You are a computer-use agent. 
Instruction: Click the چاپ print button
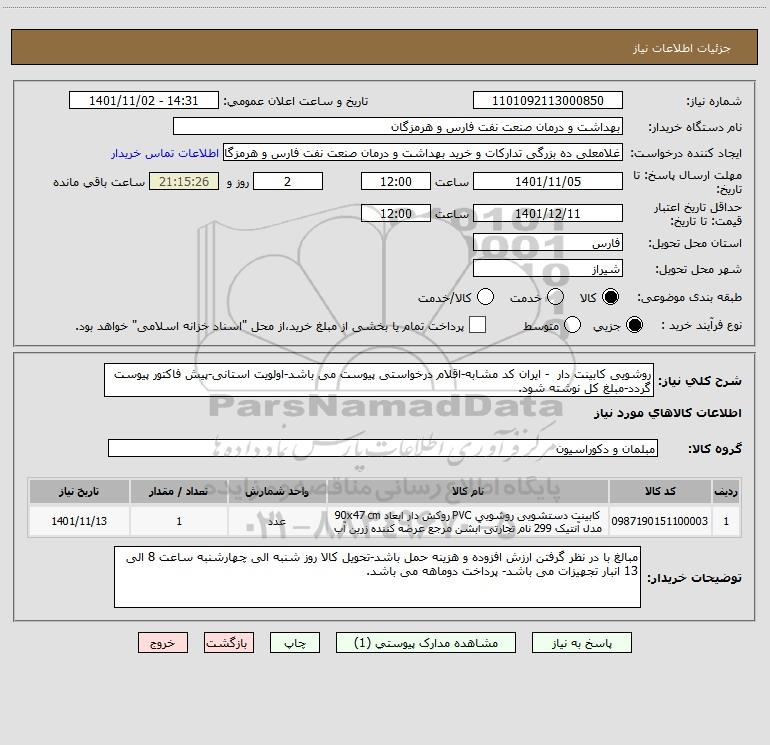tap(295, 643)
